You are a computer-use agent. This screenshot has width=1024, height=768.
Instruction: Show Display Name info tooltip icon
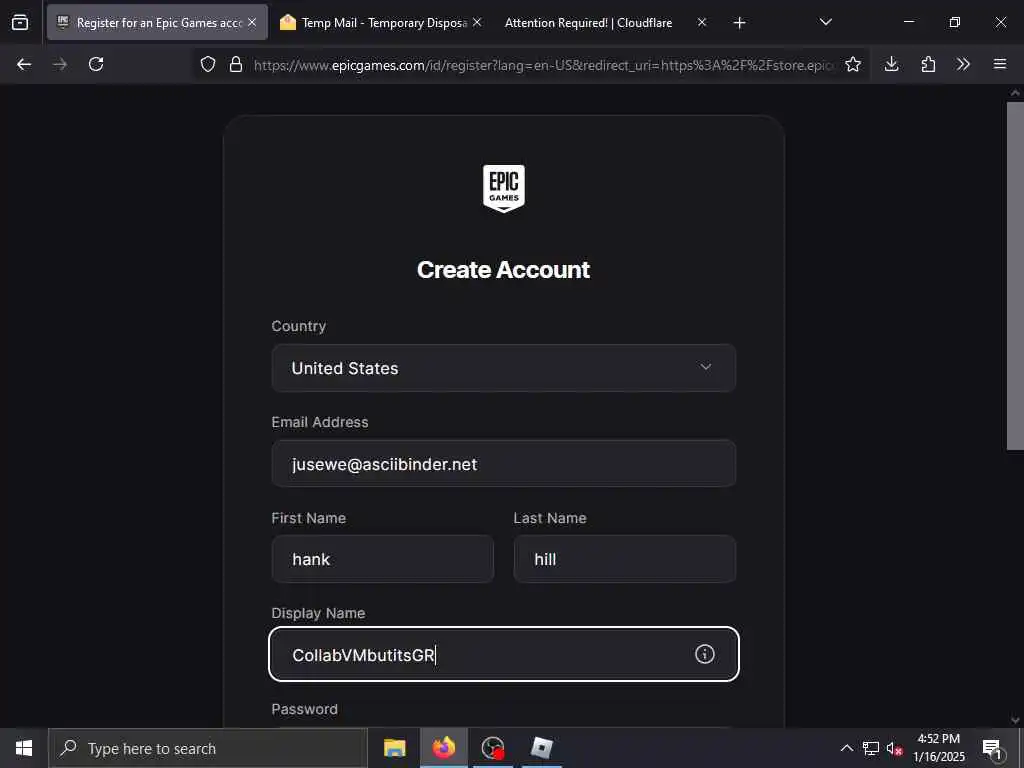[x=705, y=654]
